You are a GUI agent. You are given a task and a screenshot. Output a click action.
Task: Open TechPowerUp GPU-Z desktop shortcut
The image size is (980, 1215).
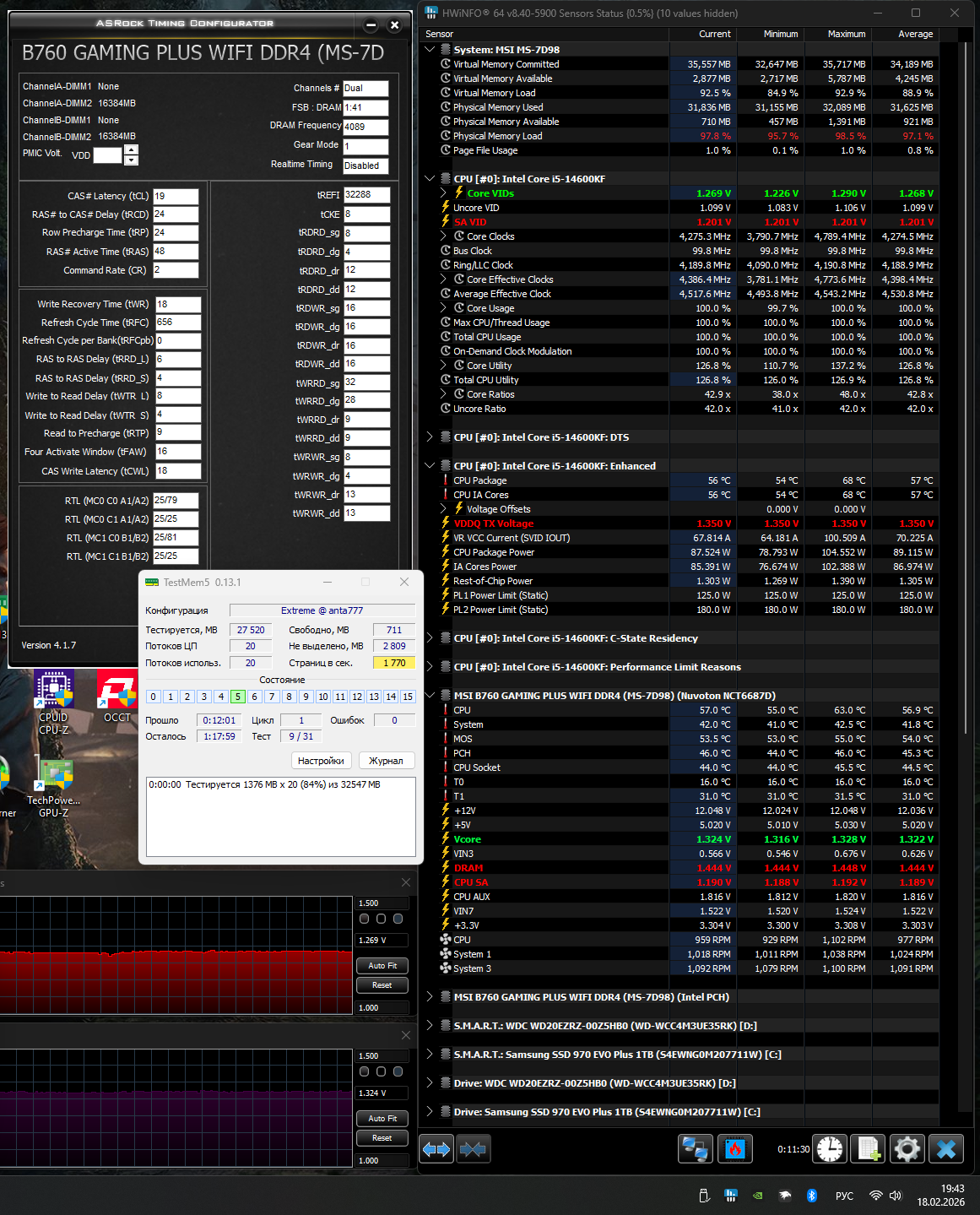point(54,789)
